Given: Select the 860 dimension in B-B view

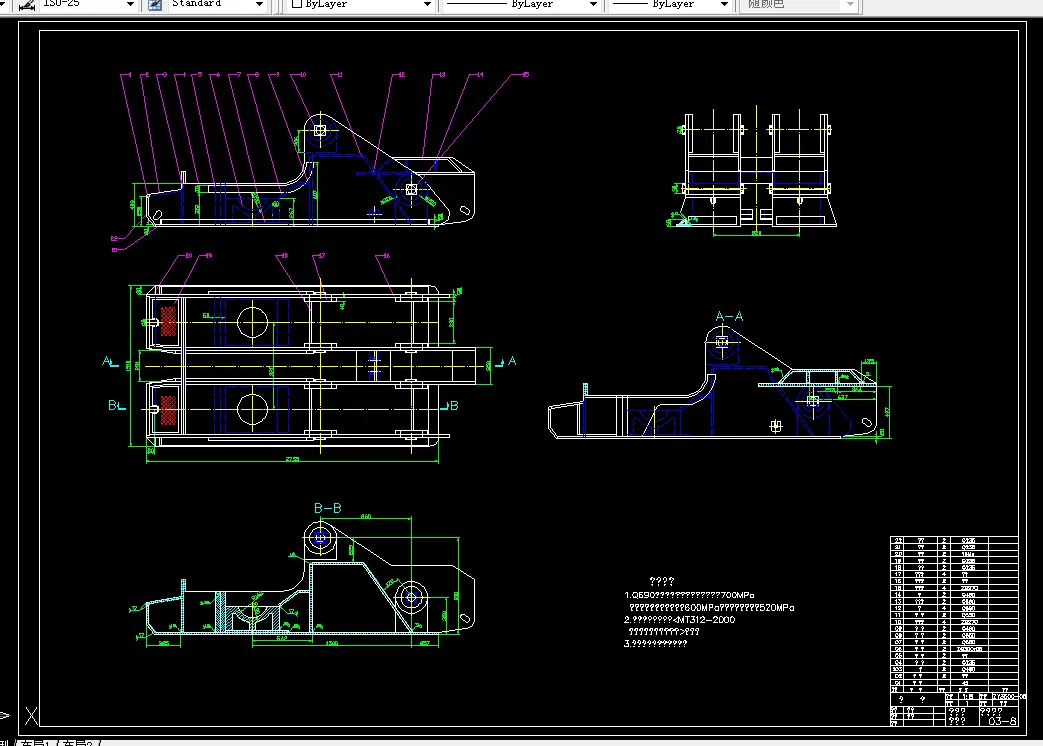Looking at the screenshot, I should tap(366, 516).
